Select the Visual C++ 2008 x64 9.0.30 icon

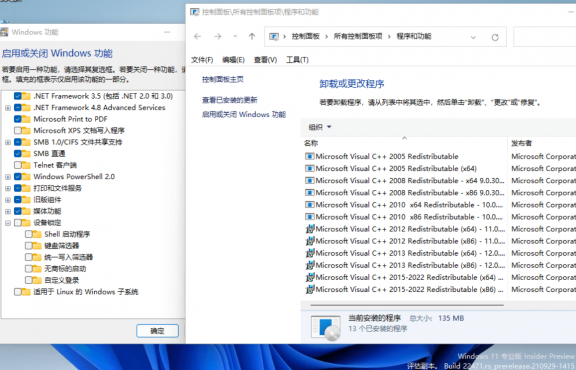click(310, 181)
